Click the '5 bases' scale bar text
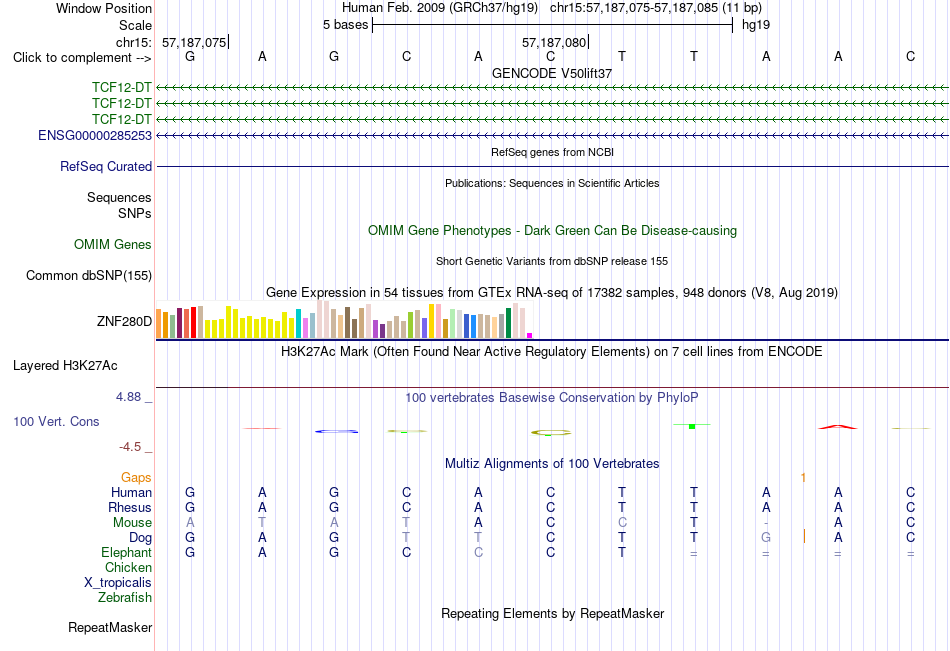The width and height of the screenshot is (950, 651). click(x=345, y=25)
